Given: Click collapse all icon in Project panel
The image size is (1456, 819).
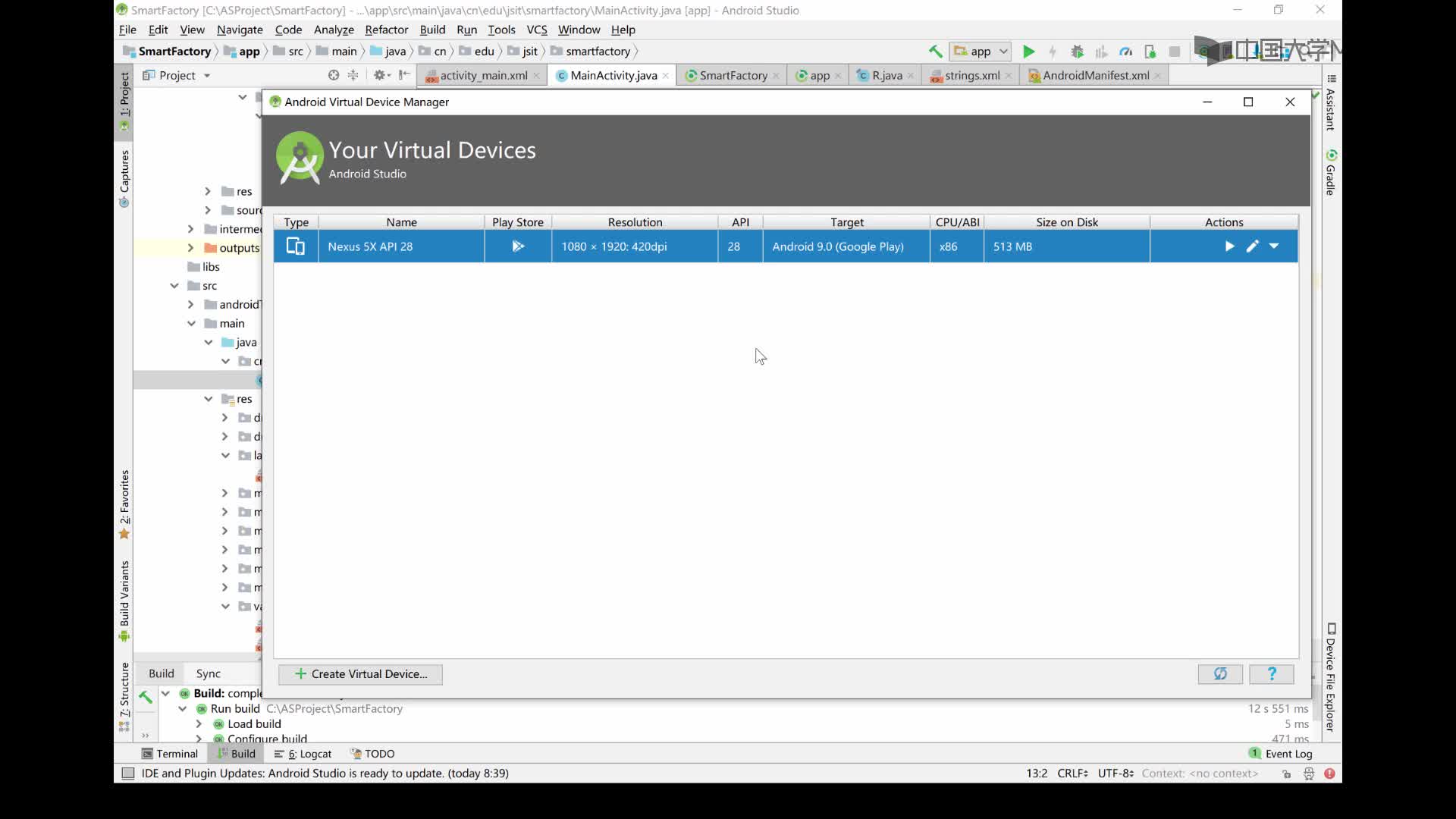Looking at the screenshot, I should (353, 75).
